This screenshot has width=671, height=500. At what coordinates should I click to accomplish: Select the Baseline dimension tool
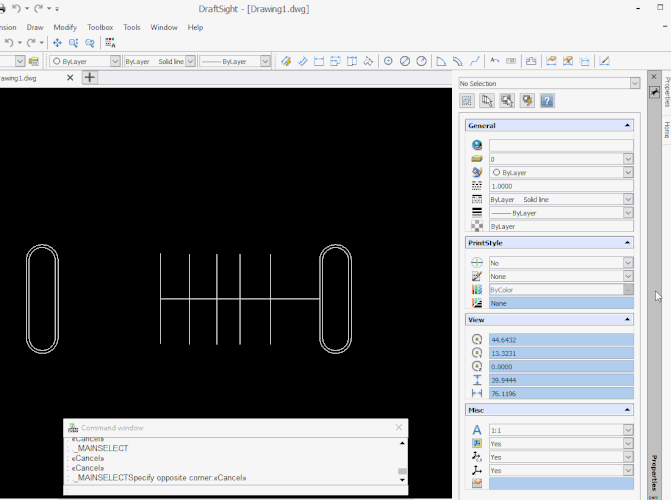pos(335,61)
